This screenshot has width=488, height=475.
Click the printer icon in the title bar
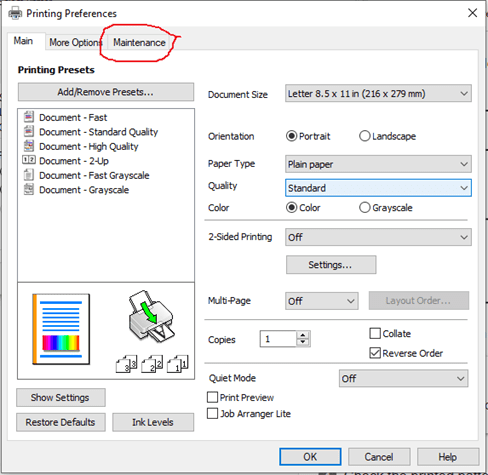[15, 13]
